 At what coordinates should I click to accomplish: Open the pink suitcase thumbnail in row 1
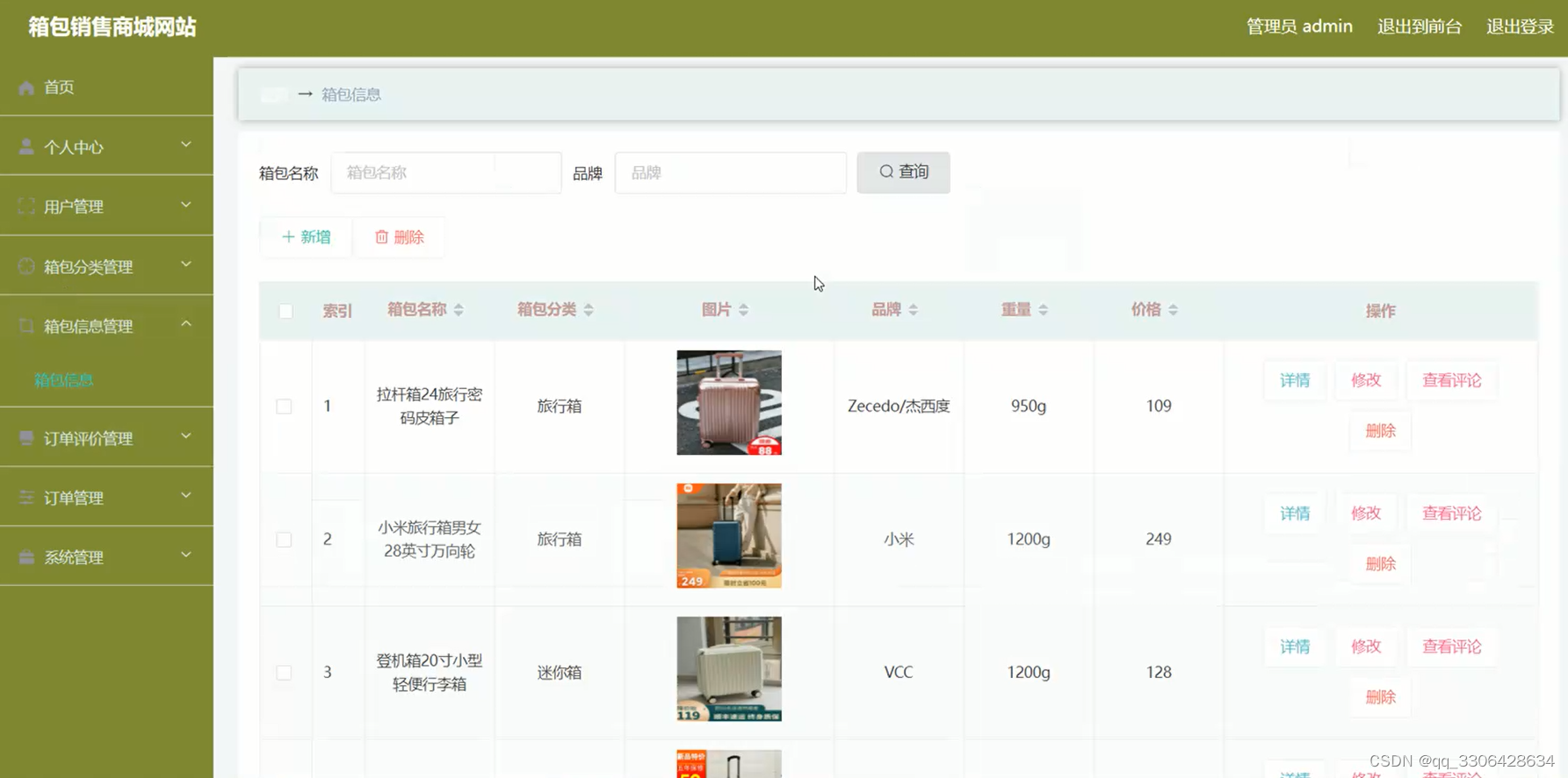point(729,403)
